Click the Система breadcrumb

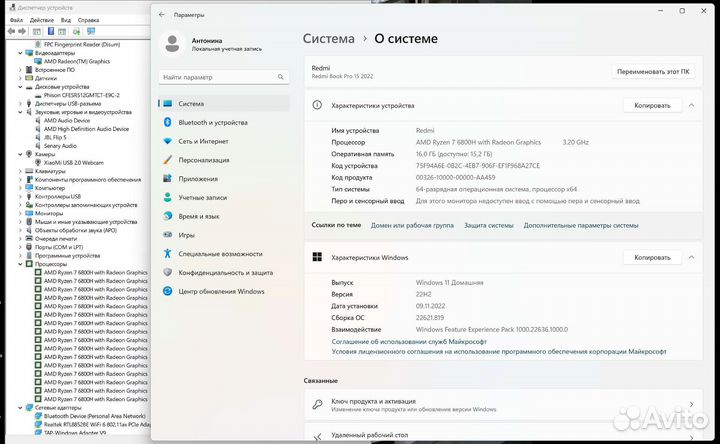(329, 39)
